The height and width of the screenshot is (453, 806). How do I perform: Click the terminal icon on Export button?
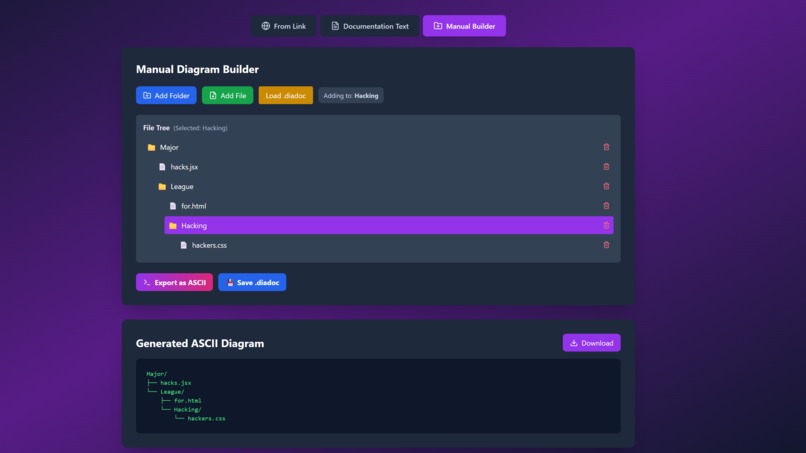146,282
